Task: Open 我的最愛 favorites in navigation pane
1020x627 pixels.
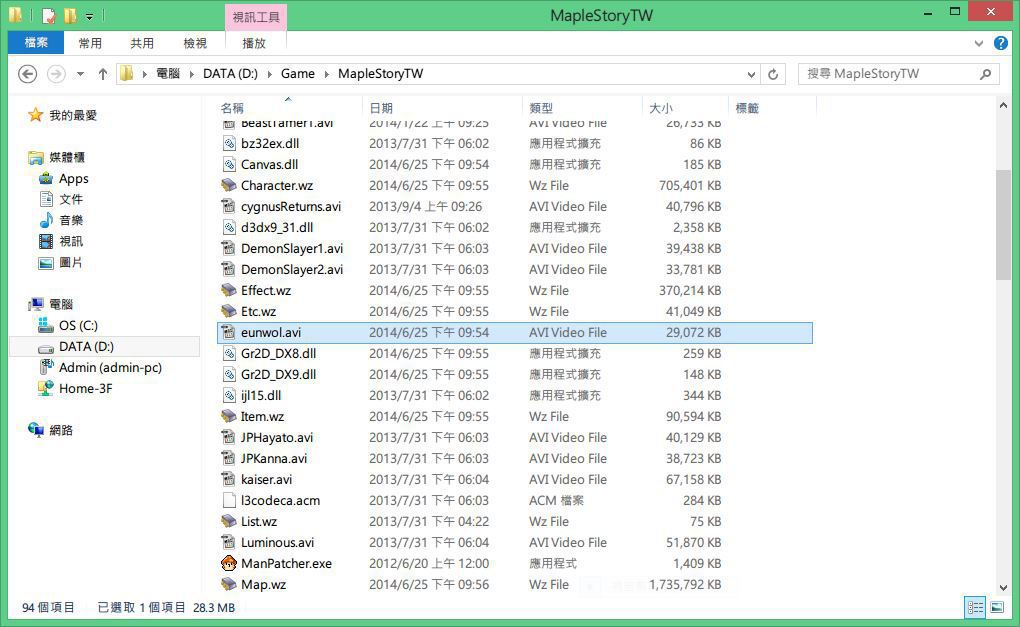Action: click(63, 116)
